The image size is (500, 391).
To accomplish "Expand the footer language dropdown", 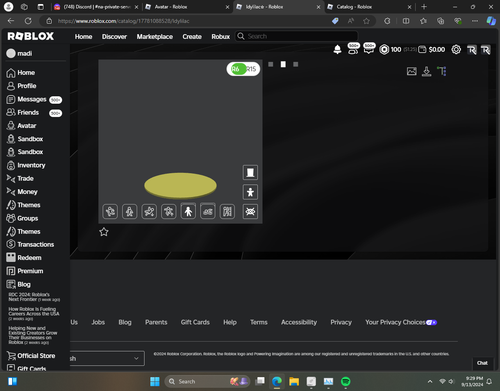I will tap(107, 358).
